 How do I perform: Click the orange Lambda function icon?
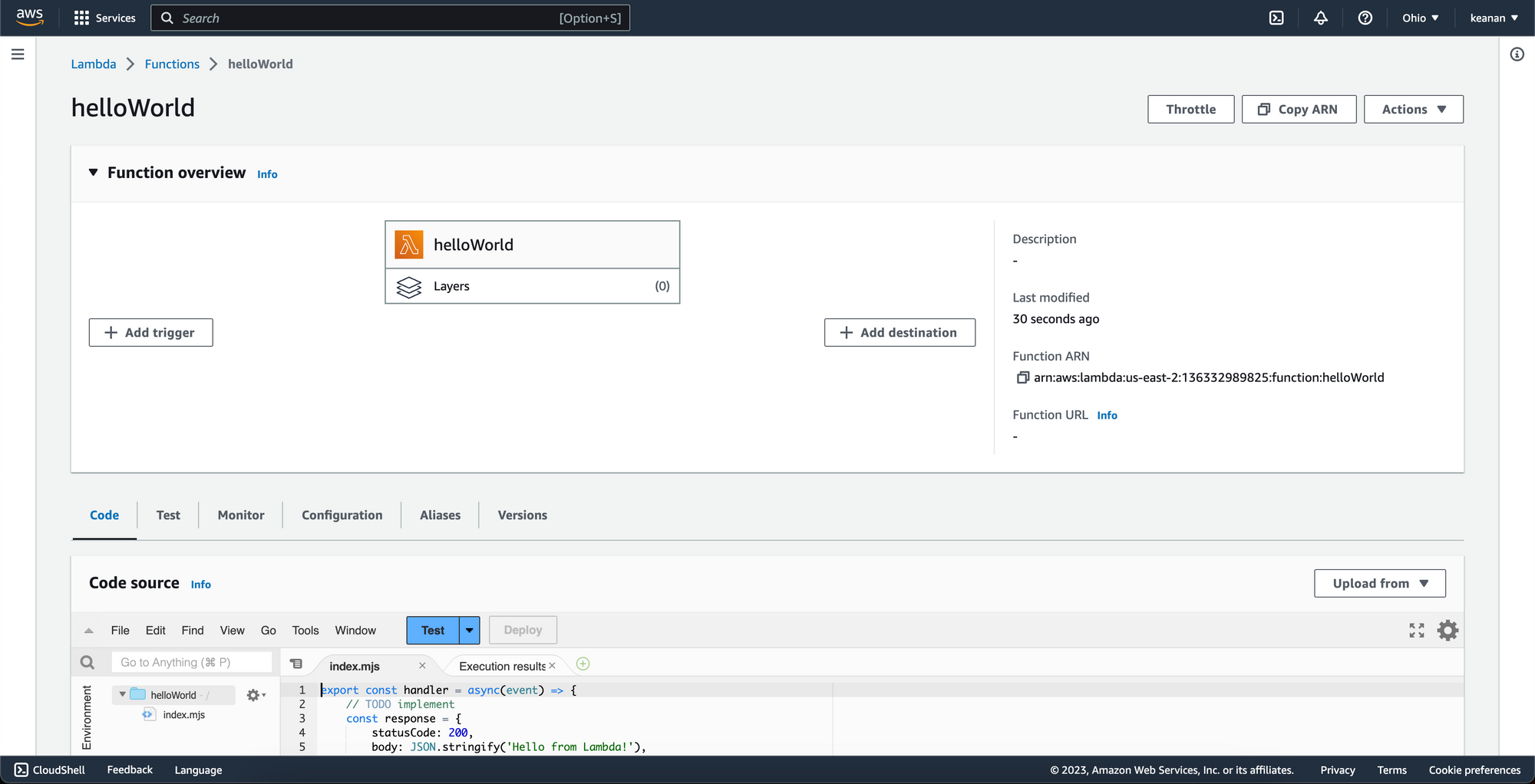pyautogui.click(x=409, y=245)
